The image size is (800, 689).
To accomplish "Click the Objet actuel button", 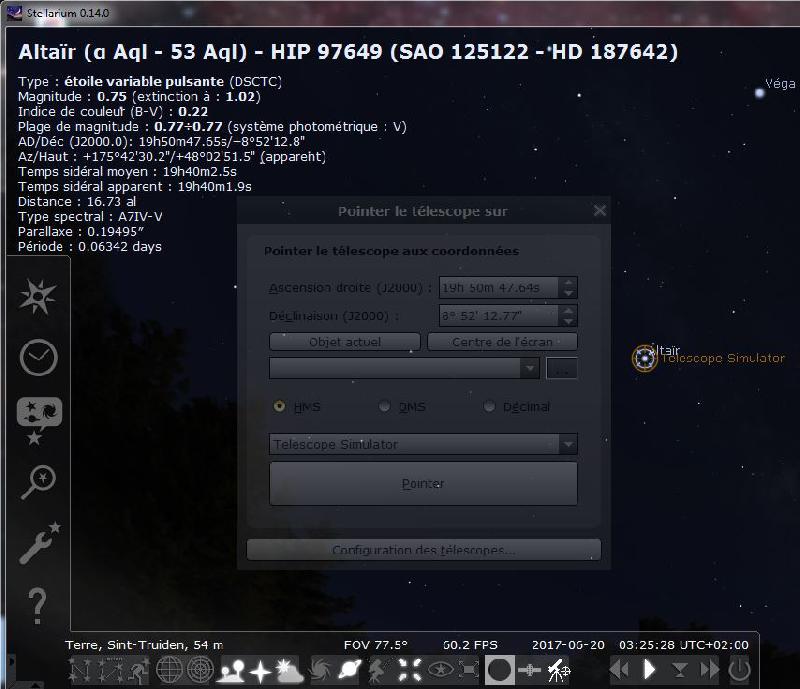I will [x=345, y=342].
